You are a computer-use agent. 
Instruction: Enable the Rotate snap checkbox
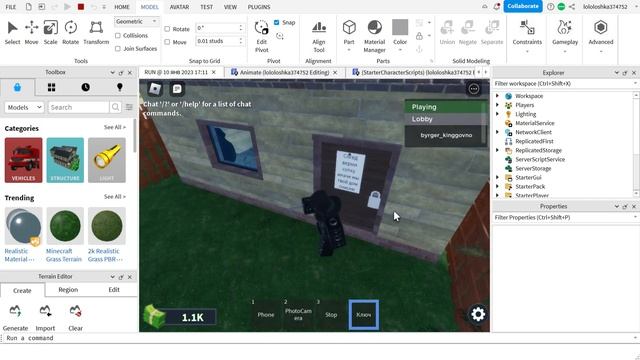click(x=167, y=29)
